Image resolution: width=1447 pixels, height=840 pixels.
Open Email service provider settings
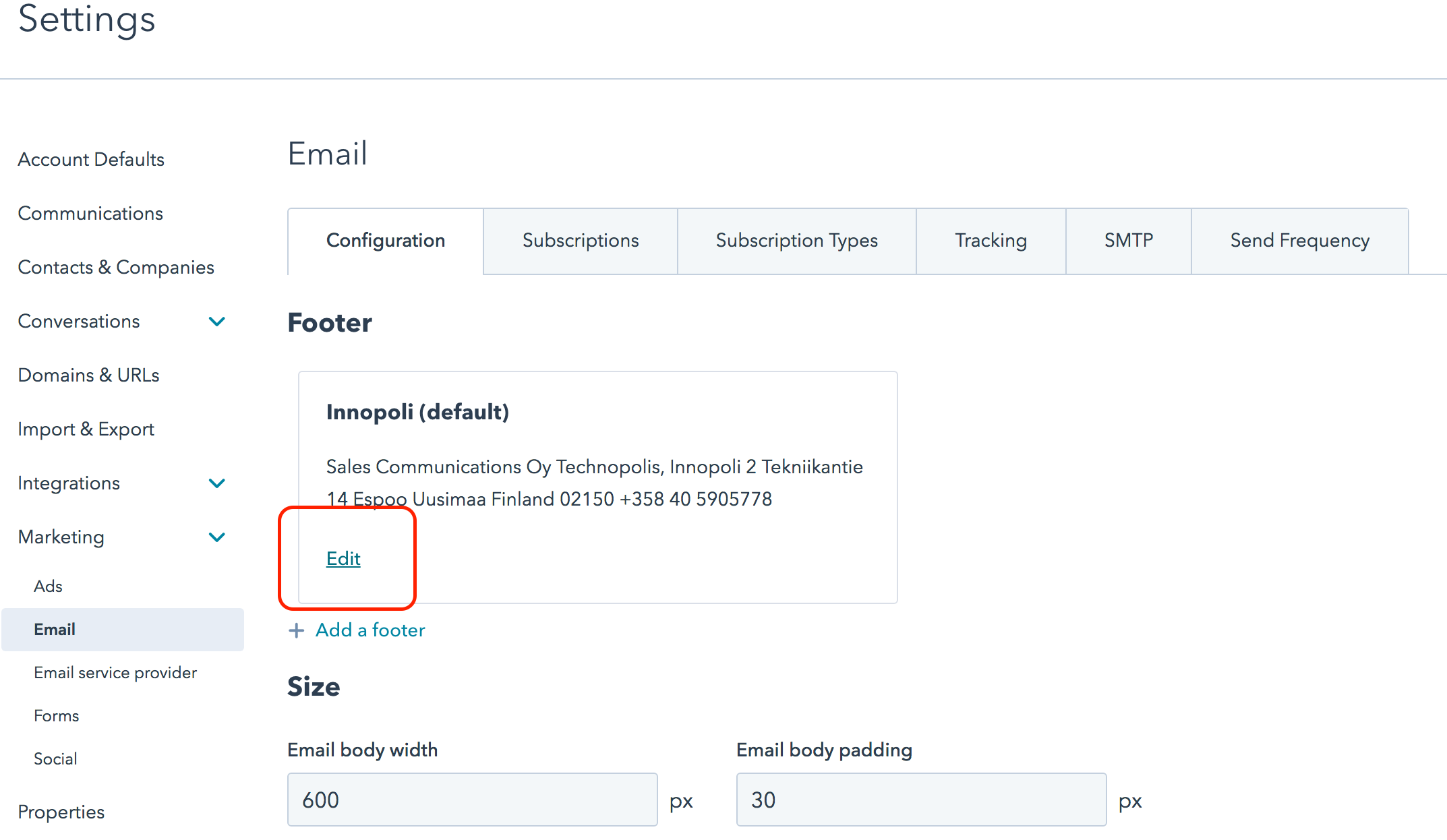click(115, 673)
